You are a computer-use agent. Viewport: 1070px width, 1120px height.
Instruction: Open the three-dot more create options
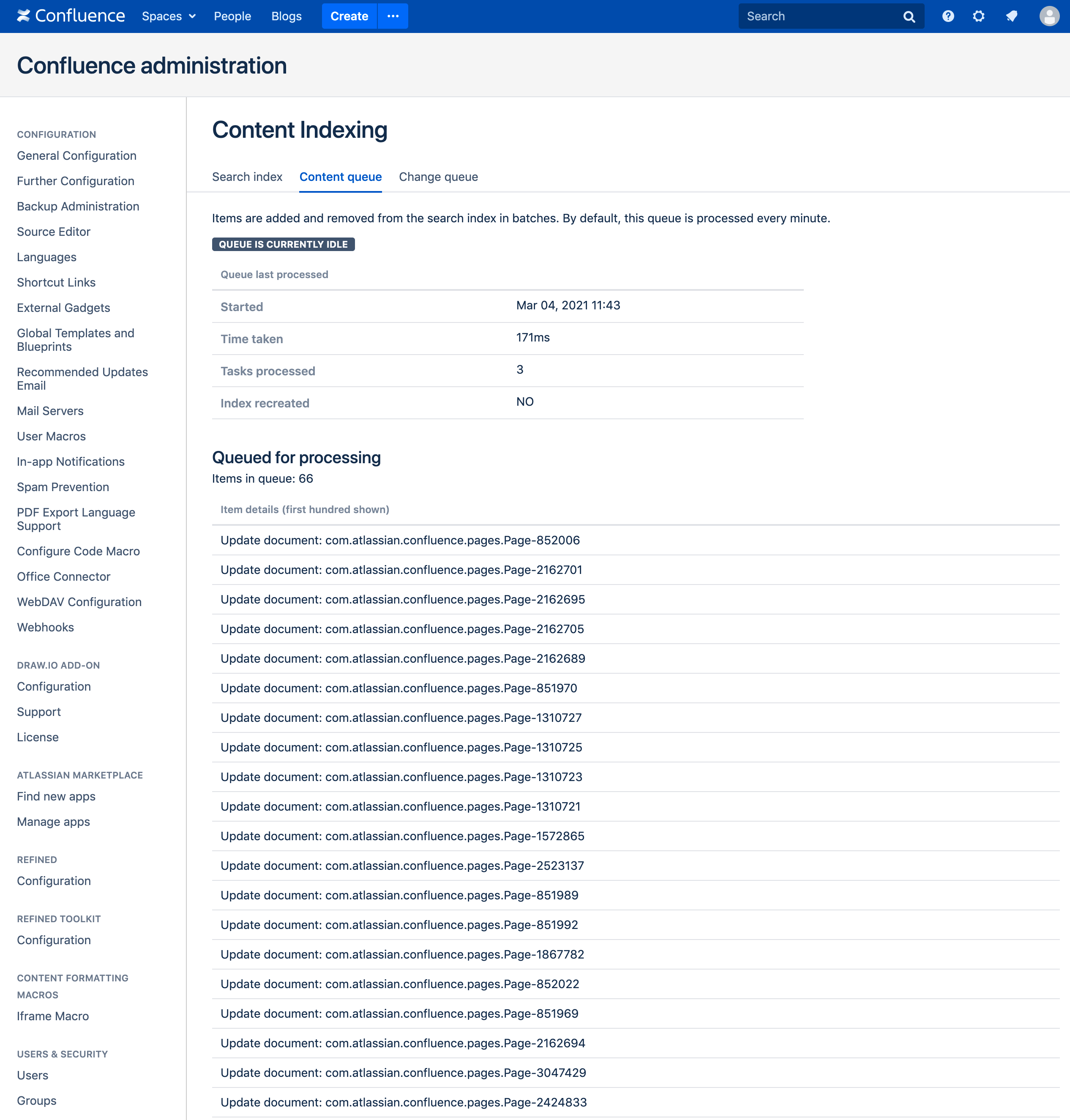[393, 16]
